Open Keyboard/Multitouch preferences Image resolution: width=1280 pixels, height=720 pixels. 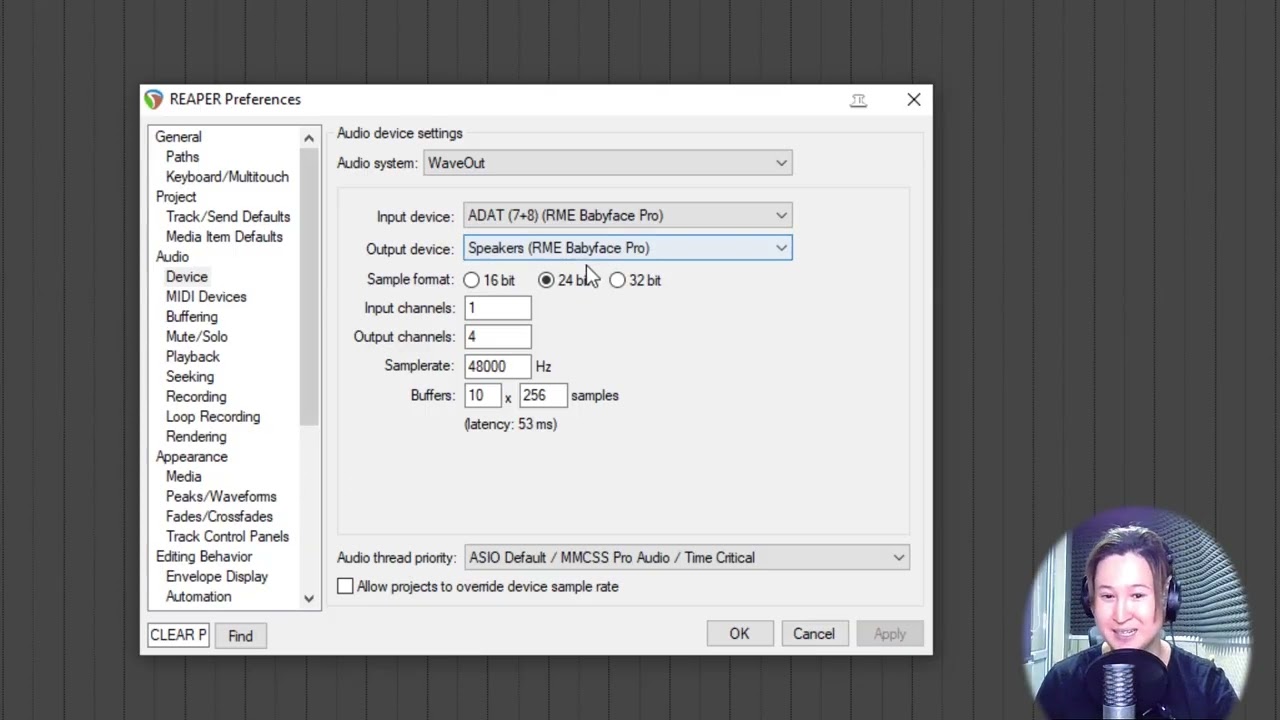[x=227, y=177]
